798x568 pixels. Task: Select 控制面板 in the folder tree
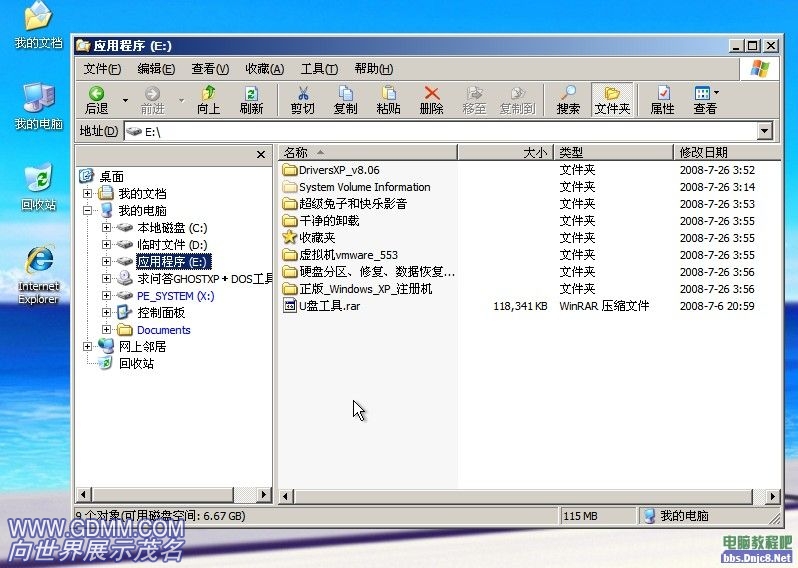(161, 313)
